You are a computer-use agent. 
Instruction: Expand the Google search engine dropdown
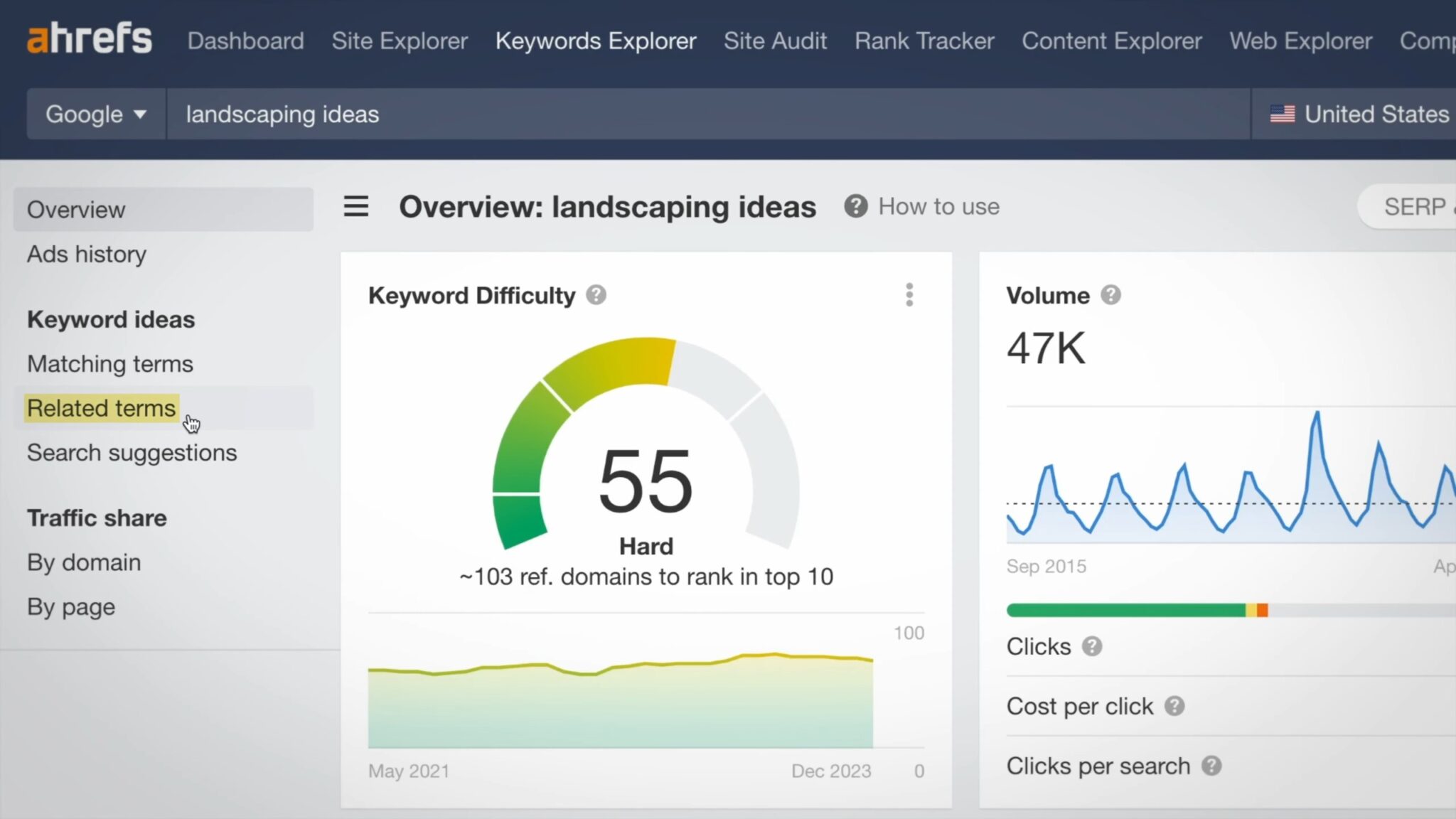96,114
